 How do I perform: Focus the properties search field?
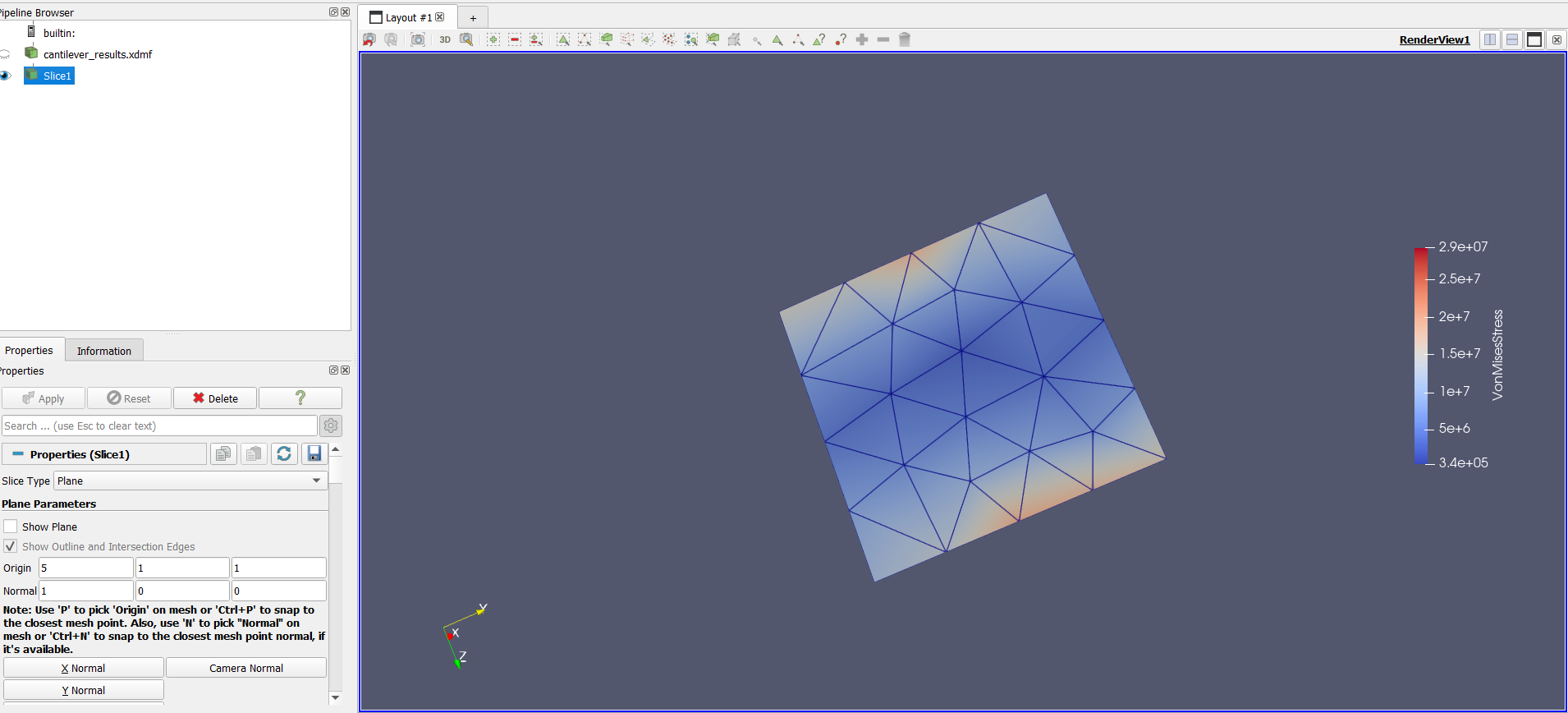coord(159,425)
